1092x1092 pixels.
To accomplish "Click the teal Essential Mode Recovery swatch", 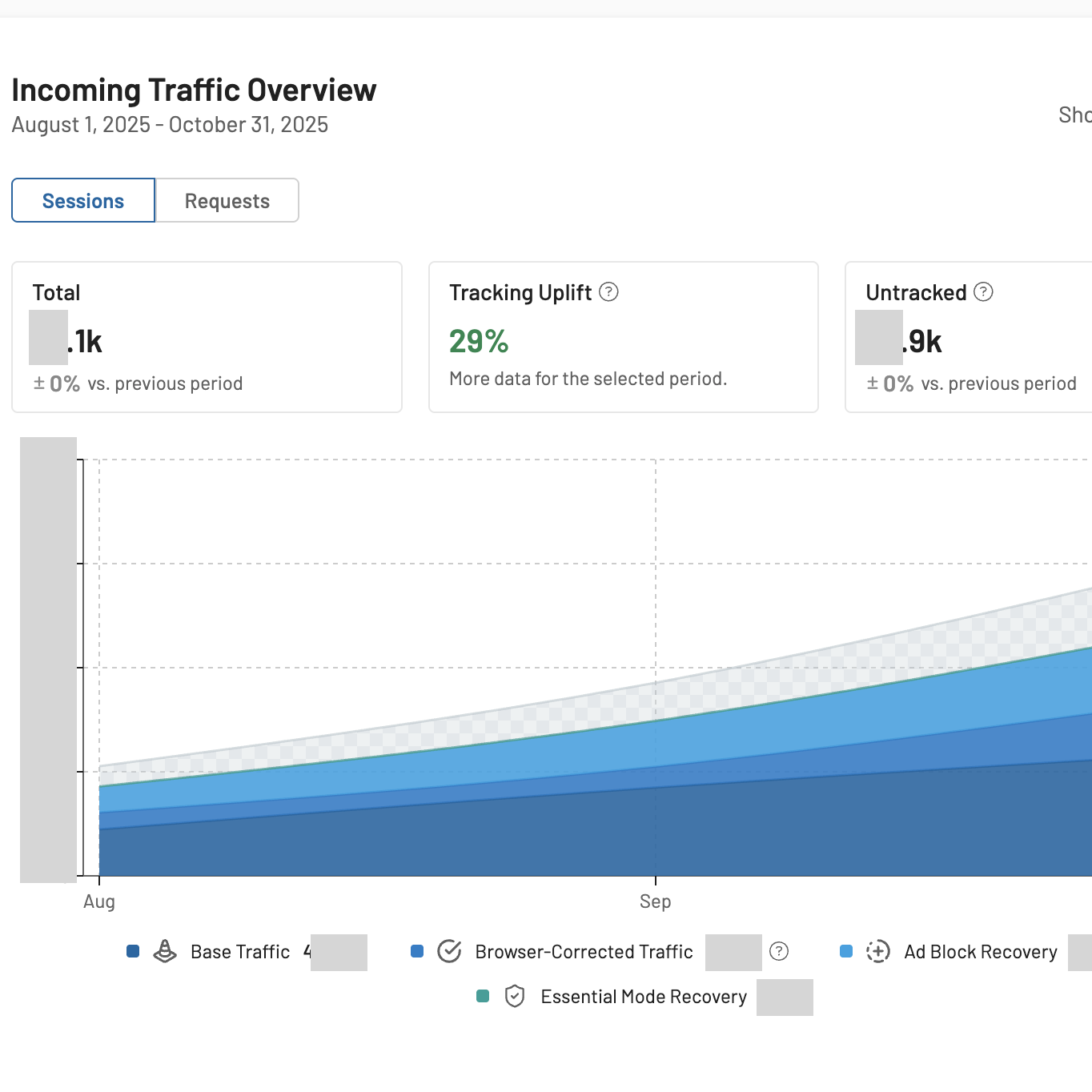I will point(483,997).
